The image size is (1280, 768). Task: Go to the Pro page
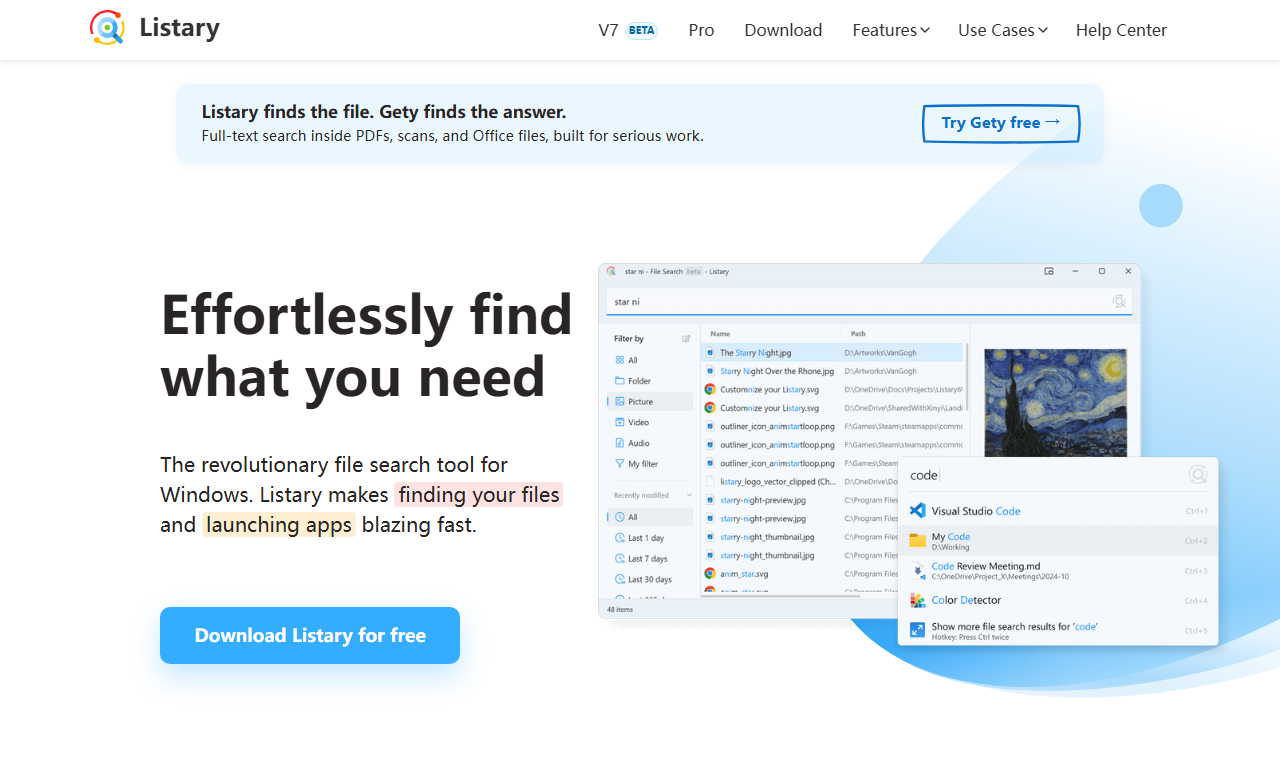click(701, 30)
